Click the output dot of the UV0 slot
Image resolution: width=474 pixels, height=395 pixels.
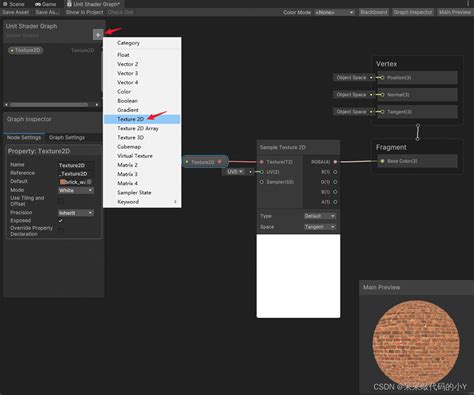tap(250, 172)
